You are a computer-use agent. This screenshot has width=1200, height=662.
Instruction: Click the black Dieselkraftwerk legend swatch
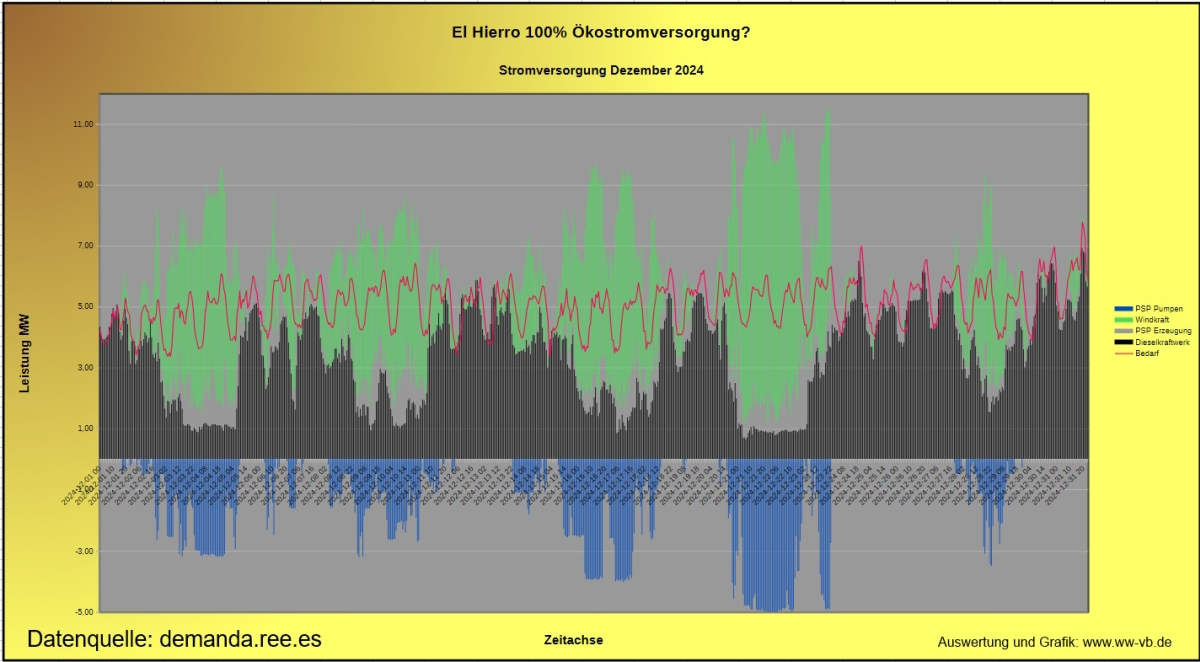click(x=1123, y=342)
